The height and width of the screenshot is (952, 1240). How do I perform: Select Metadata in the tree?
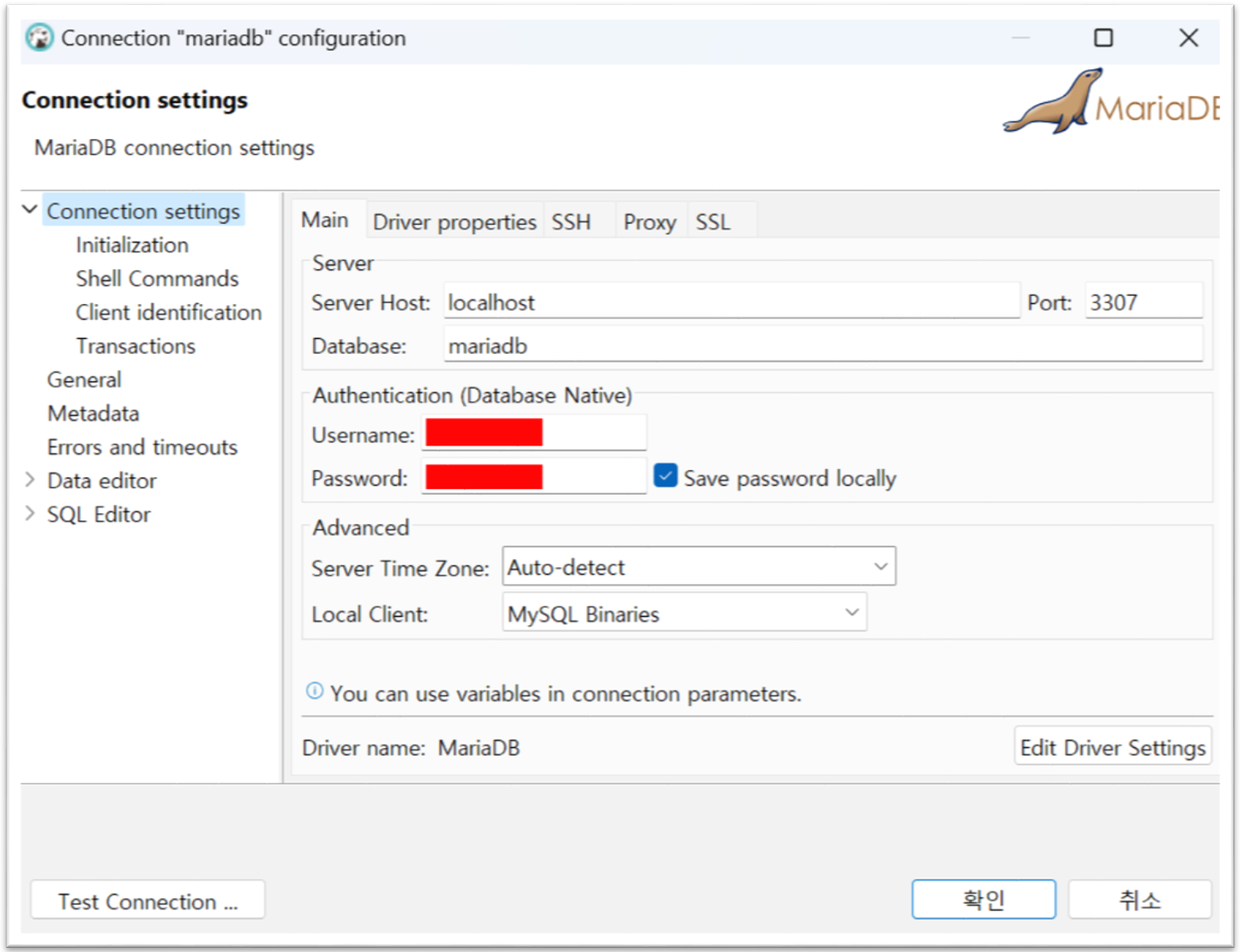[x=93, y=413]
